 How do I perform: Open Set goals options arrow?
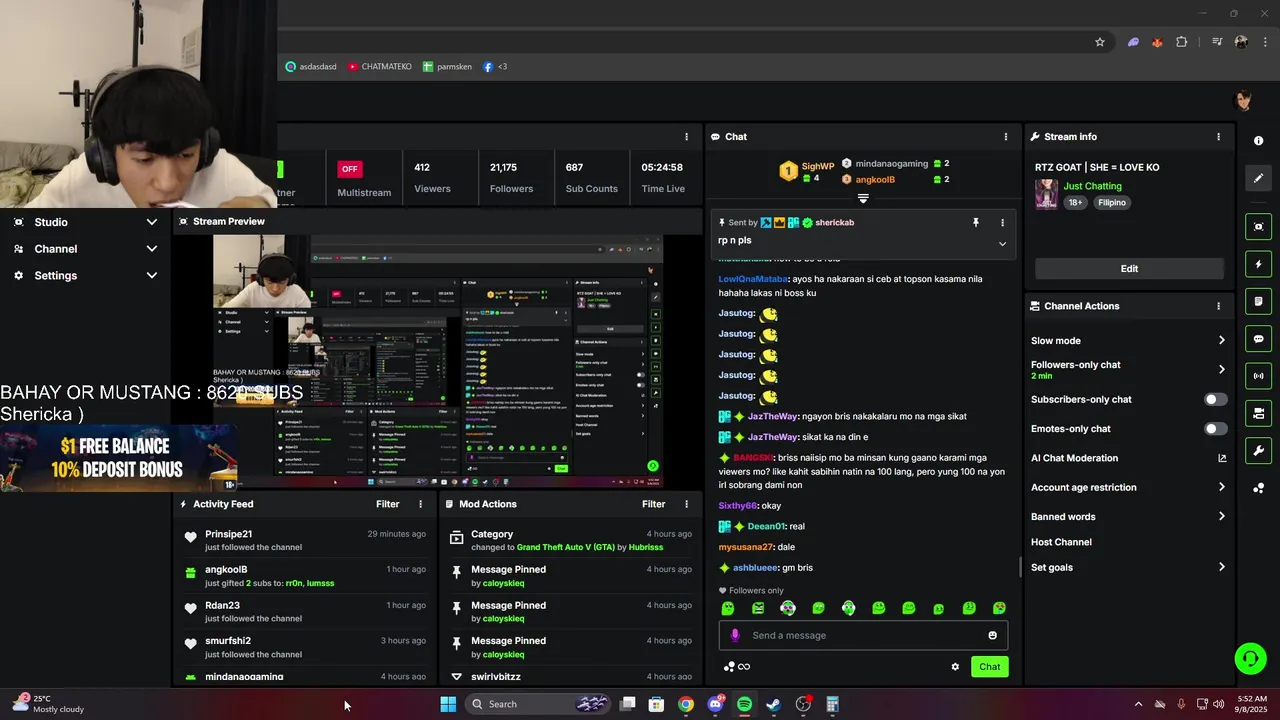pyautogui.click(x=1221, y=567)
